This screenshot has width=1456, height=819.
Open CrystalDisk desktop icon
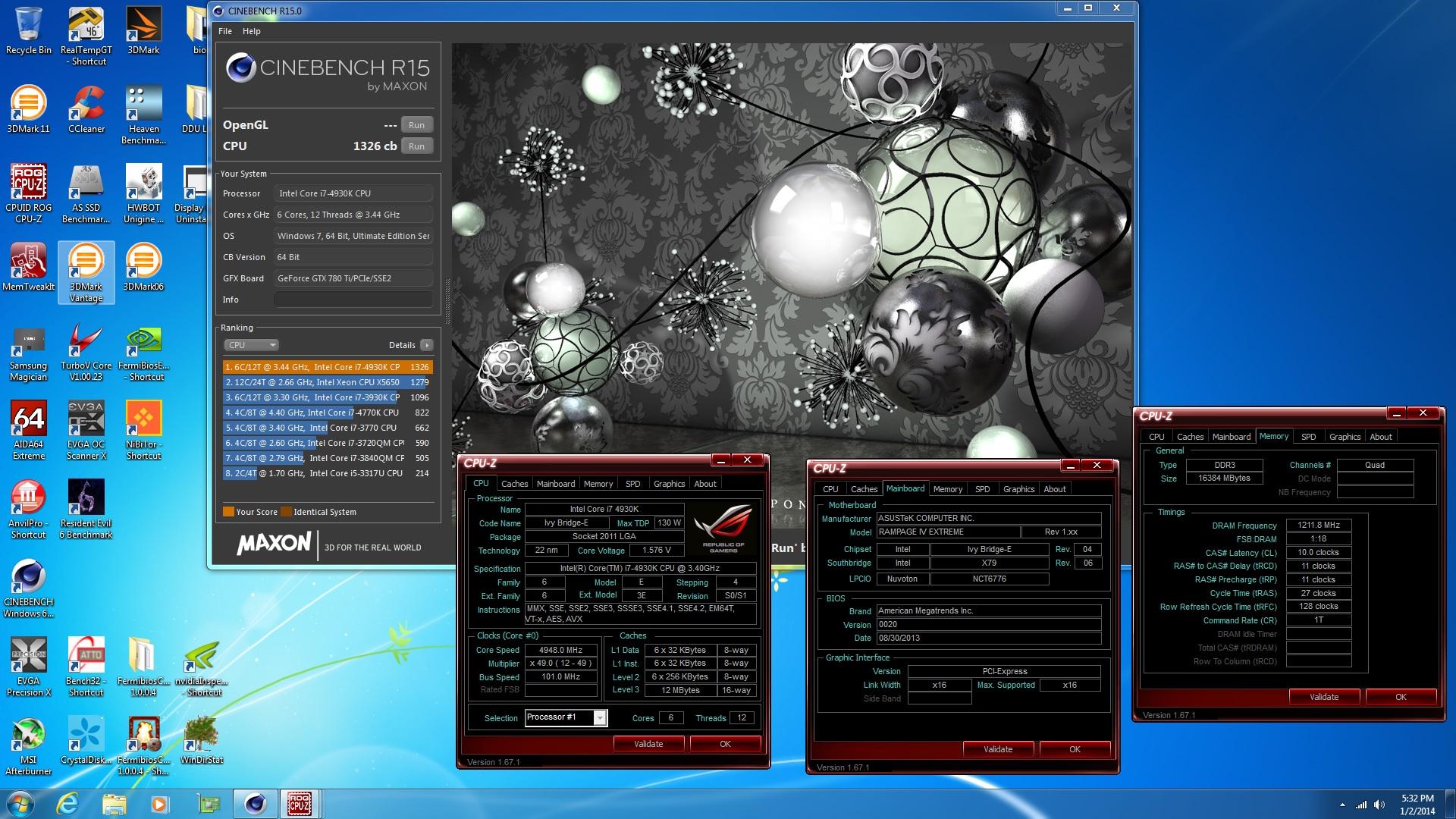86,739
